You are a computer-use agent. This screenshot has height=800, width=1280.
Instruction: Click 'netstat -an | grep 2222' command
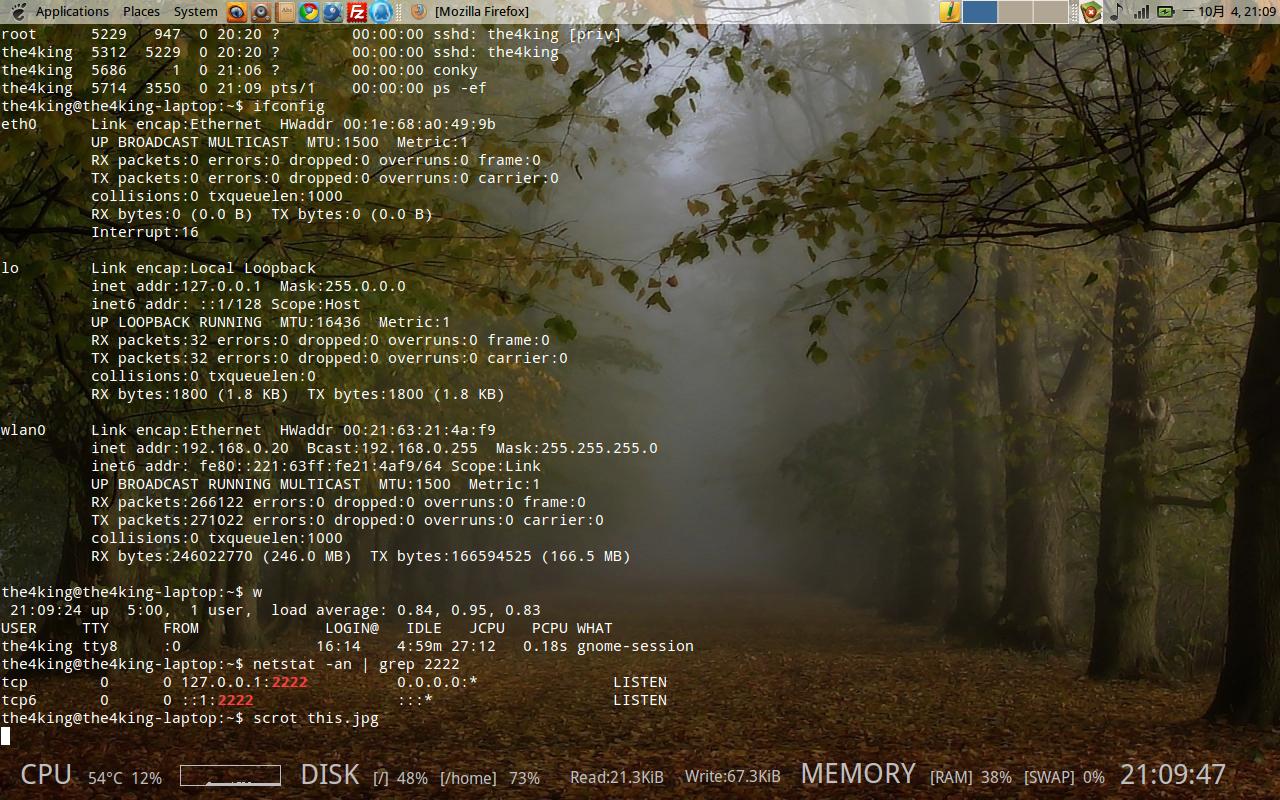click(356, 664)
